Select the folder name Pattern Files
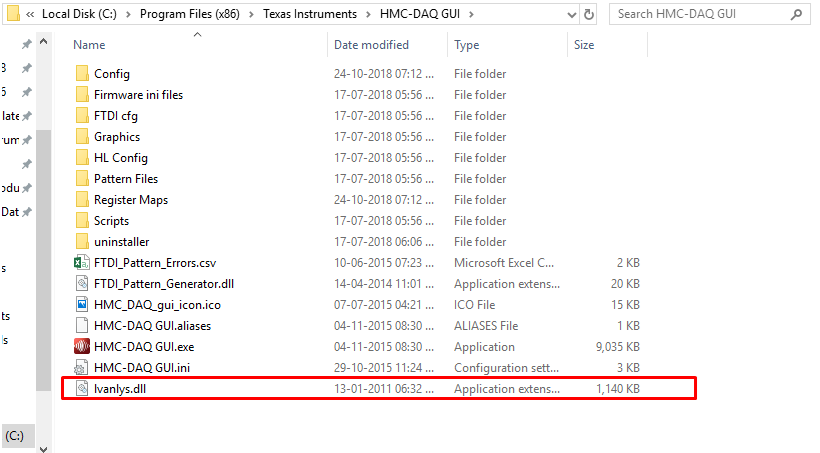 coord(126,178)
